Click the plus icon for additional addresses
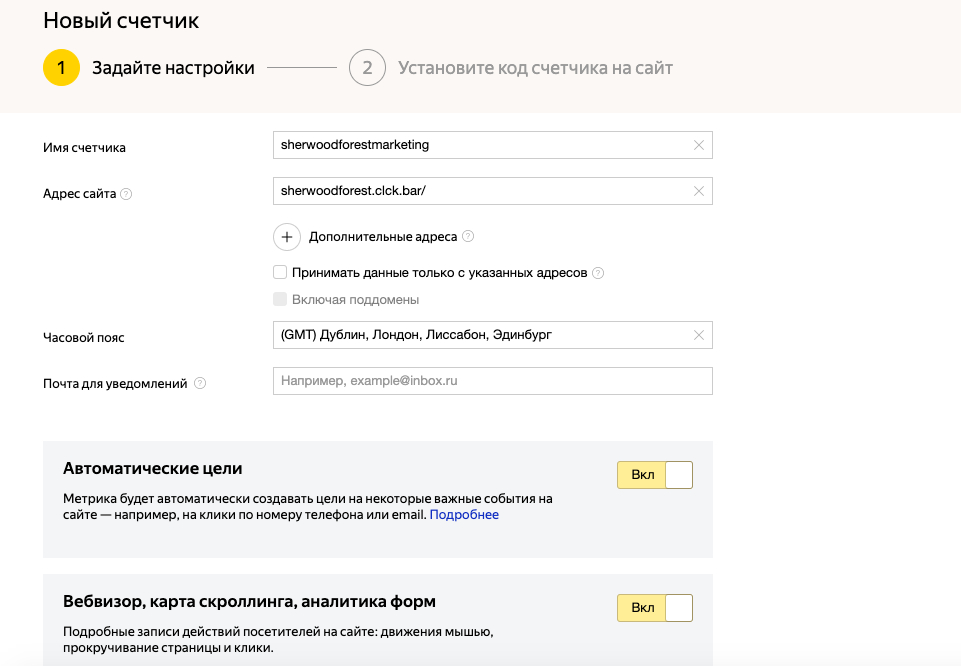Screen dimensions: 961x666 coord(287,237)
